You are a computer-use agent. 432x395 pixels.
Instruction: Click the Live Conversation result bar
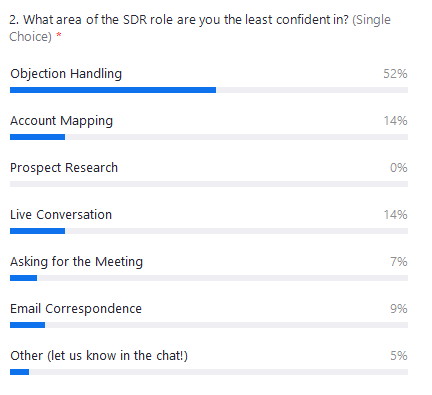pos(209,231)
